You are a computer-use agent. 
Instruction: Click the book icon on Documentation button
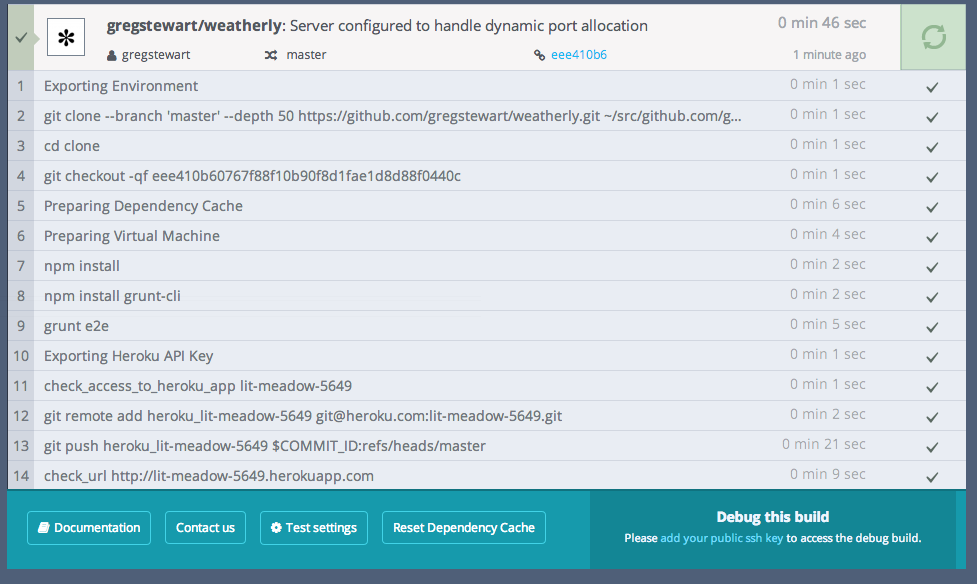click(x=42, y=527)
